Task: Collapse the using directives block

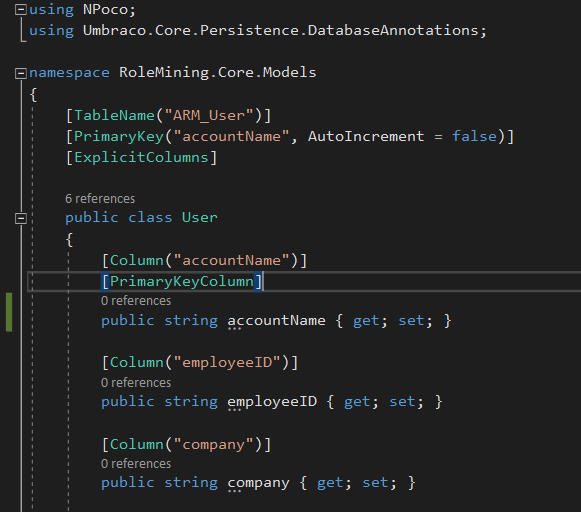Action: tap(21, 10)
